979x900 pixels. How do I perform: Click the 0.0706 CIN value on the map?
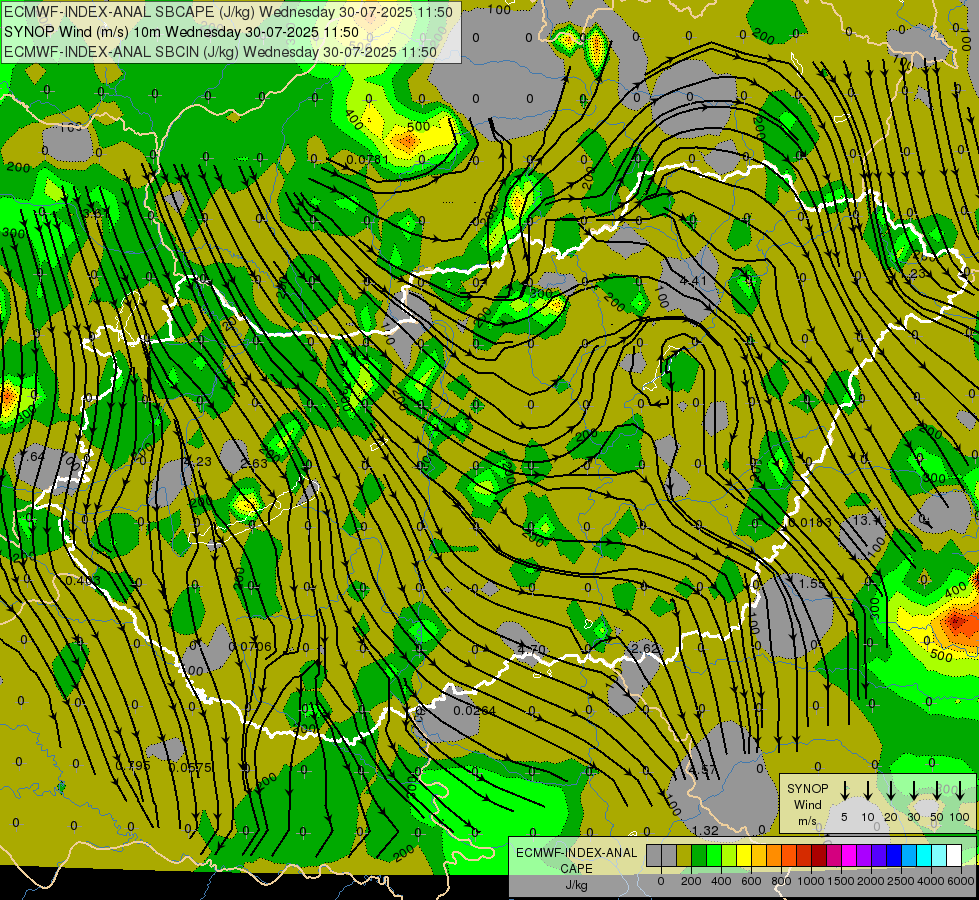(250, 646)
